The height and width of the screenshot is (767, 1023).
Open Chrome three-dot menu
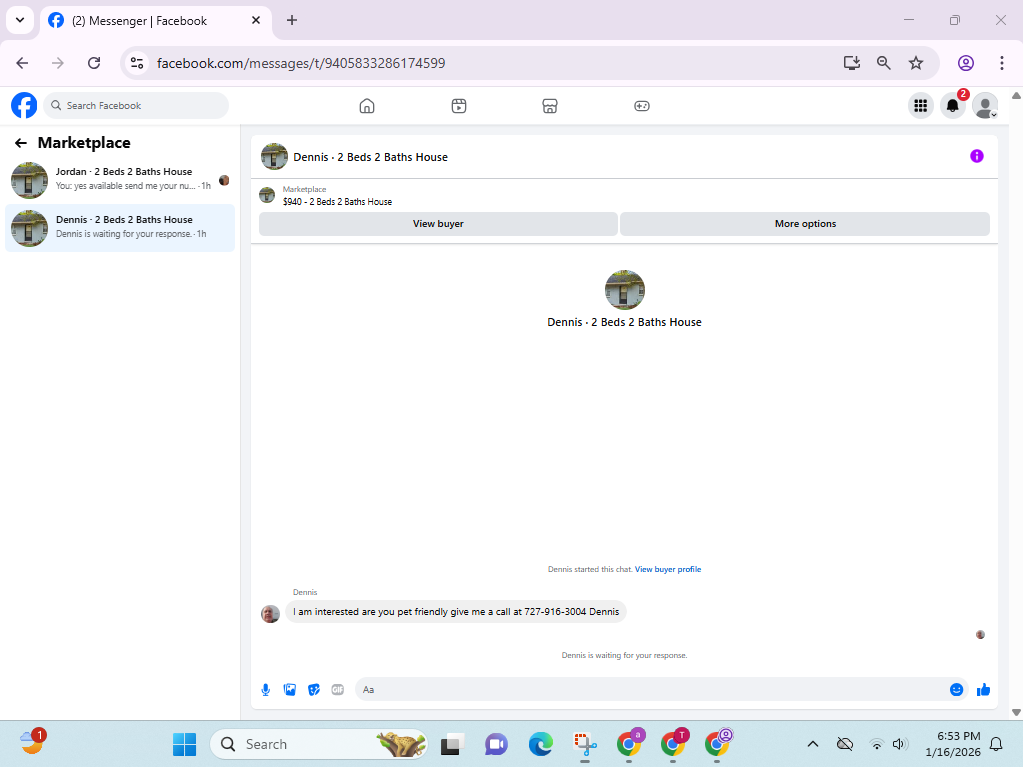(x=1001, y=63)
